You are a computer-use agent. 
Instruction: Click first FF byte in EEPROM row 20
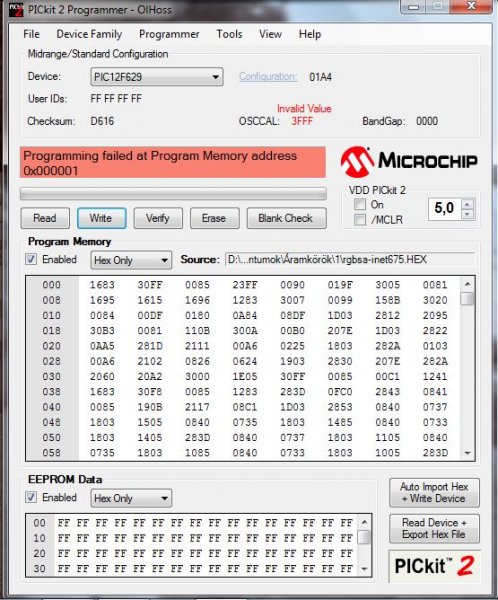[64, 553]
